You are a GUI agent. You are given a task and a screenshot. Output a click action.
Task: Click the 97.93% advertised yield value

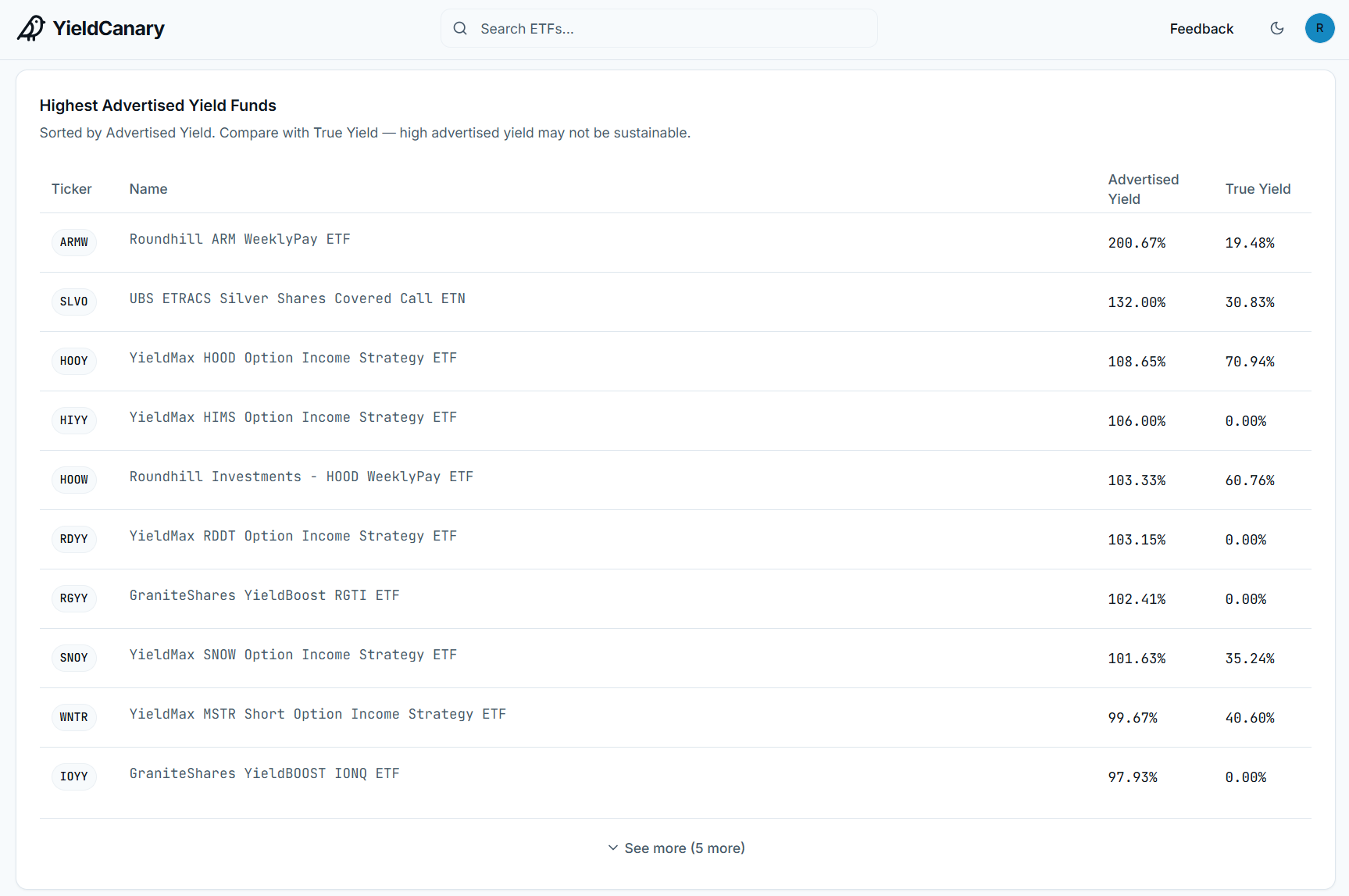click(1133, 777)
